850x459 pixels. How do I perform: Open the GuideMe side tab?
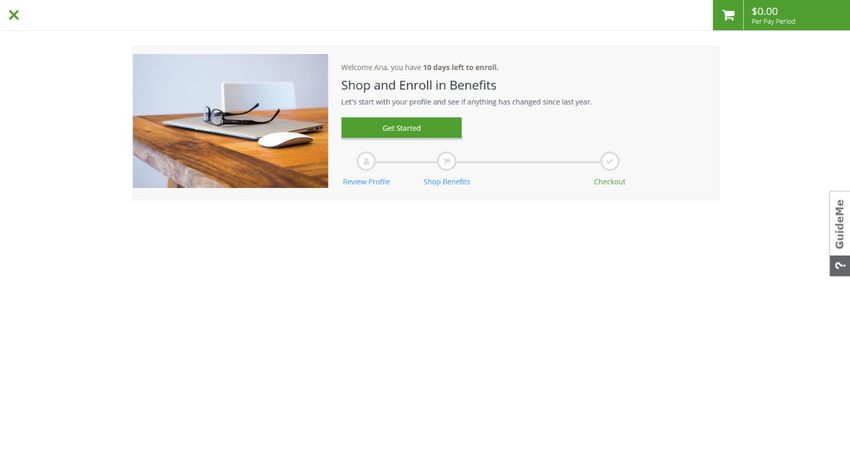[x=840, y=223]
